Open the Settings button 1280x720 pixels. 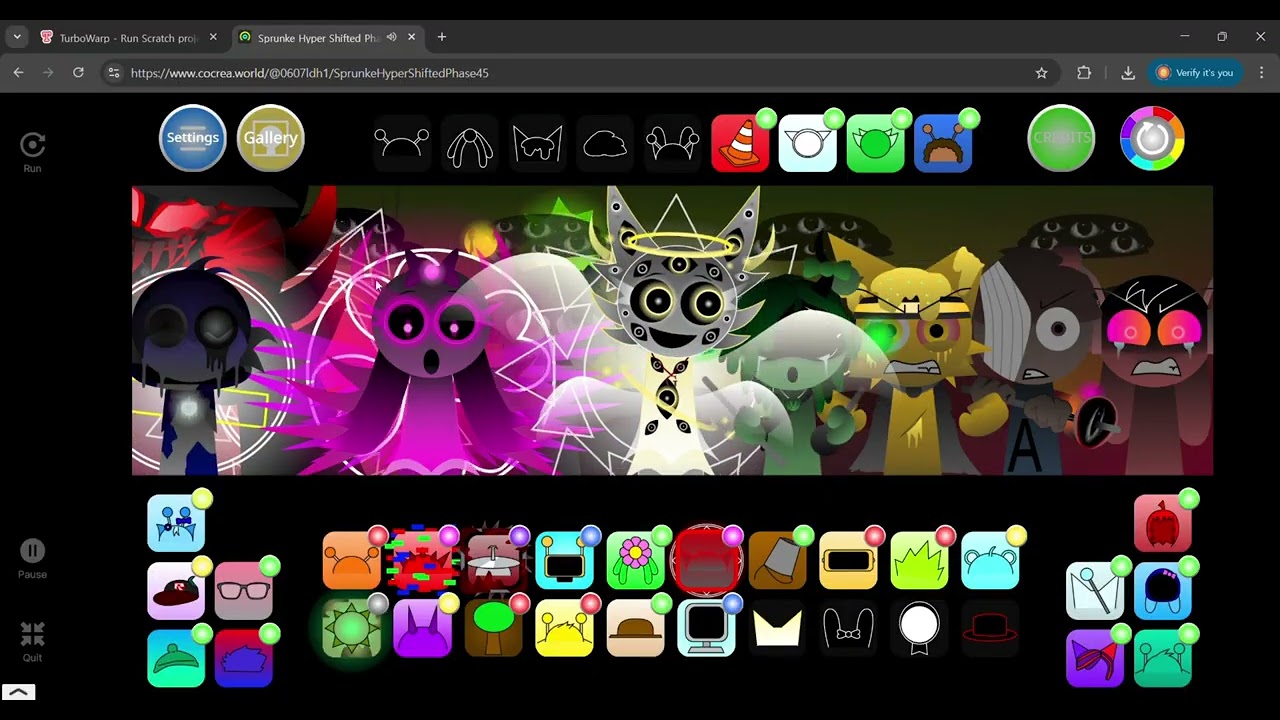[193, 138]
